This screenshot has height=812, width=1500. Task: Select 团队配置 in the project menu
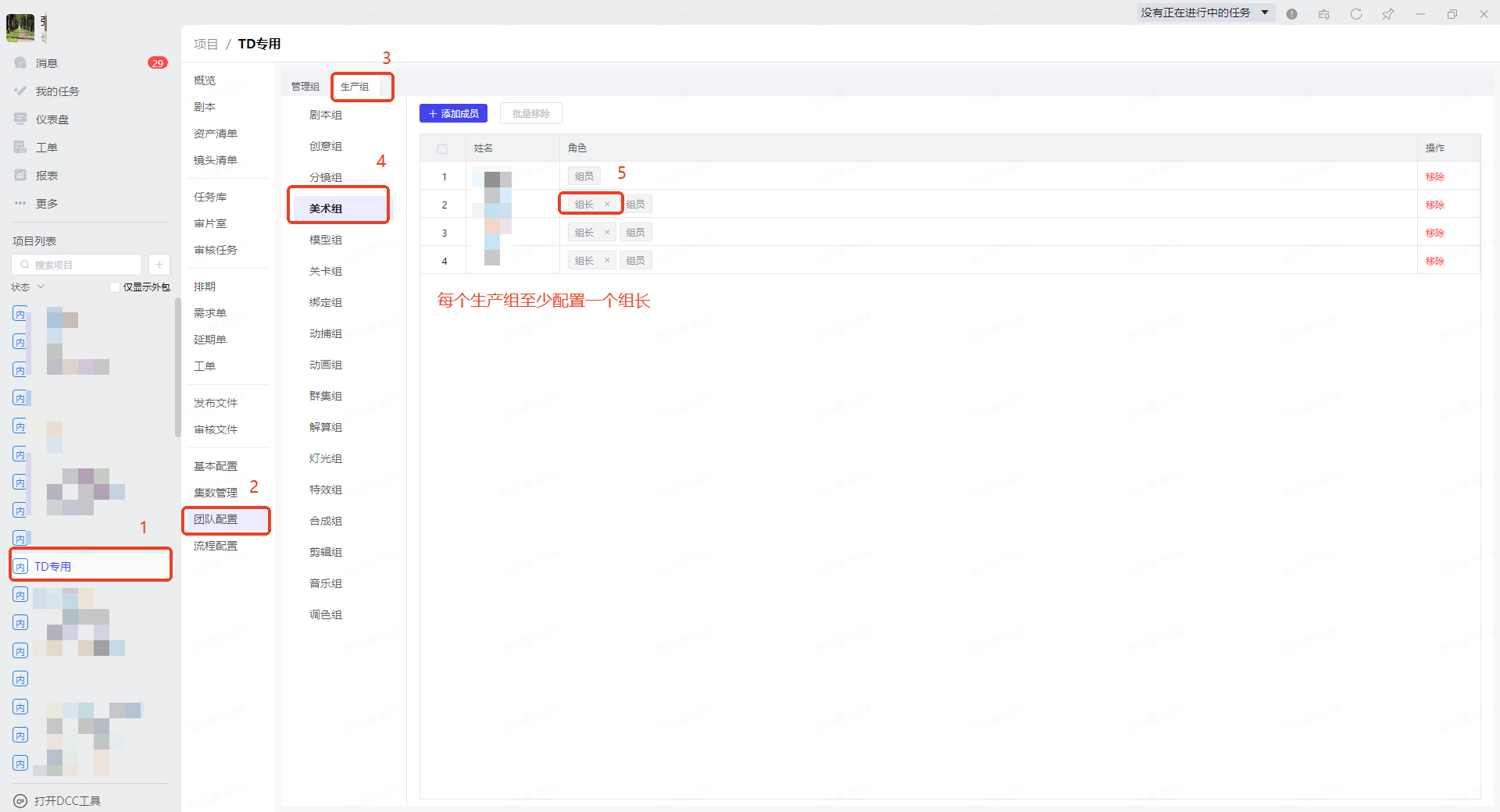[227, 519]
